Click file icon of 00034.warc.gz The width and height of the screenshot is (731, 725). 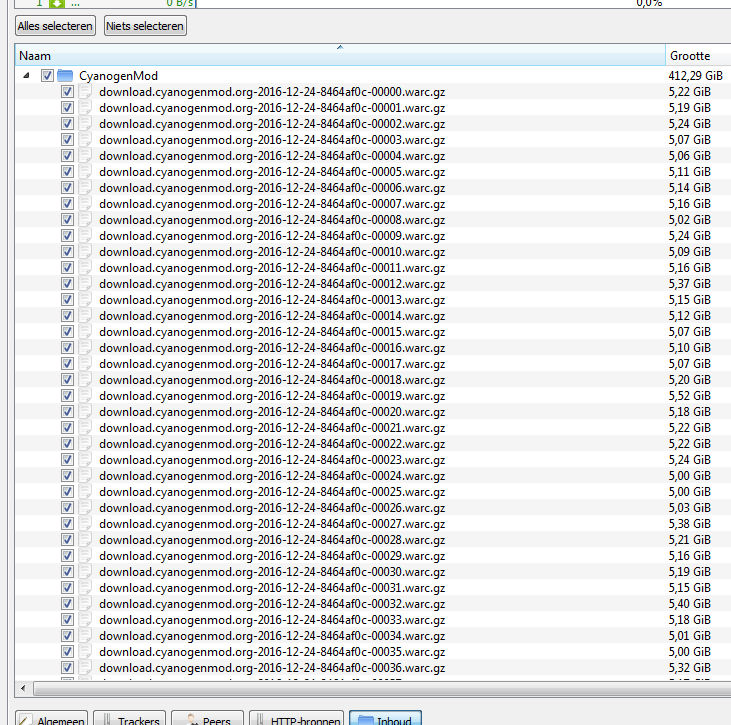85,635
